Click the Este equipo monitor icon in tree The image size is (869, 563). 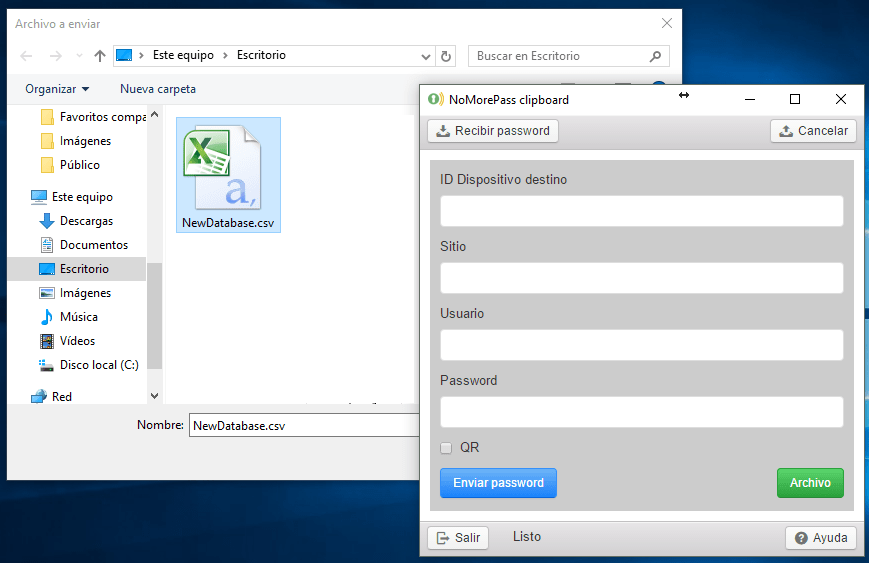pyautogui.click(x=39, y=197)
